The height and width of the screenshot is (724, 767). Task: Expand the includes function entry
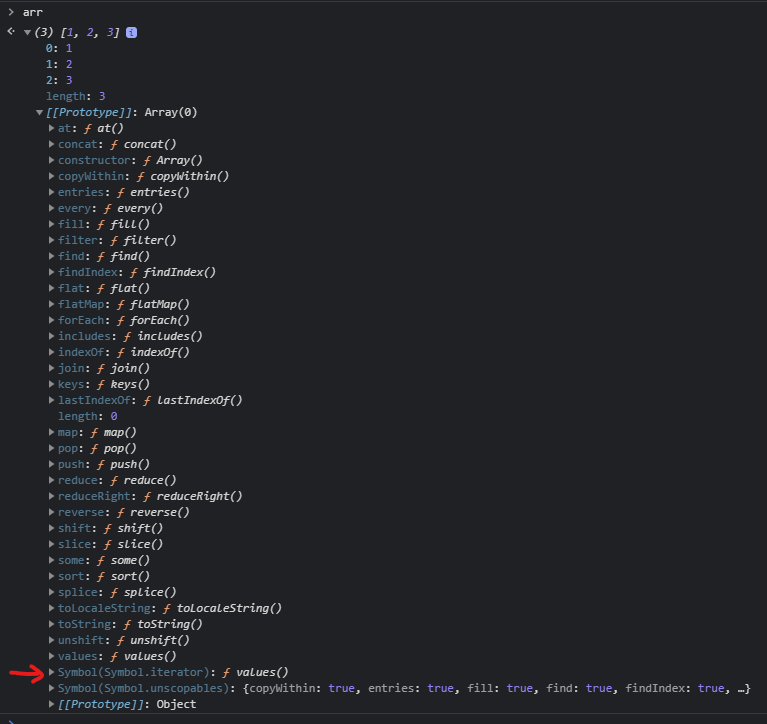click(x=51, y=337)
